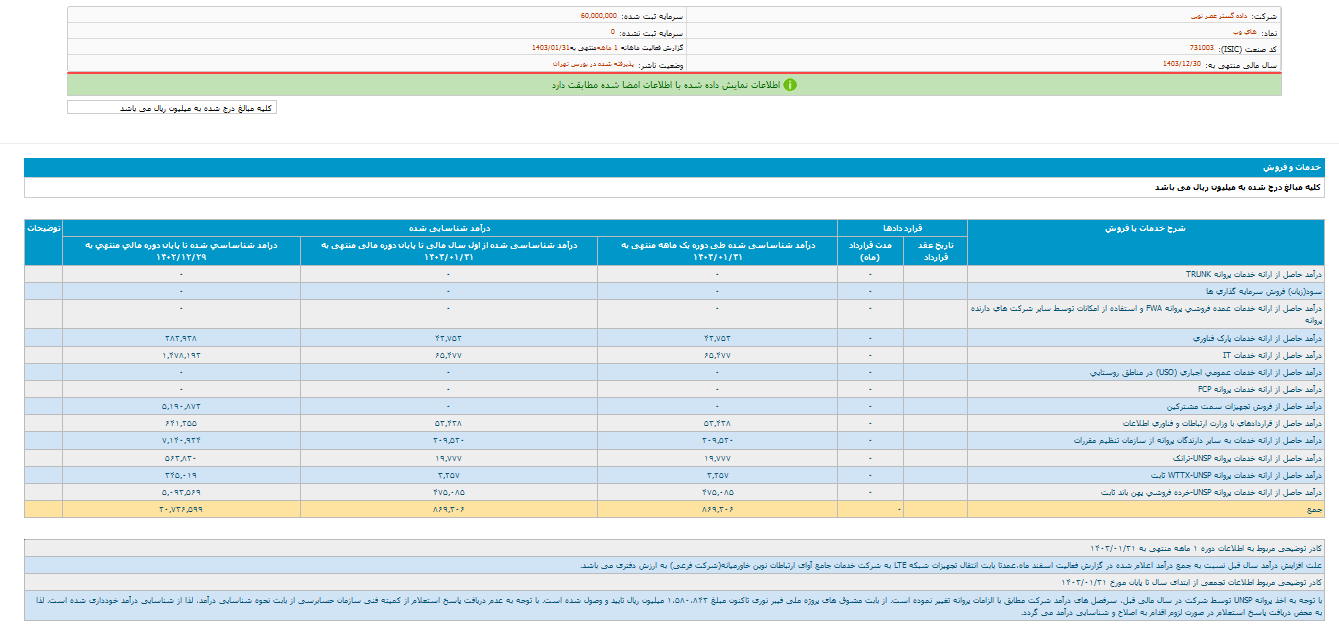The height and width of the screenshot is (628, 1339).
Task: Click the شرح خدمات یا فروش column header
Action: pos(1144,228)
